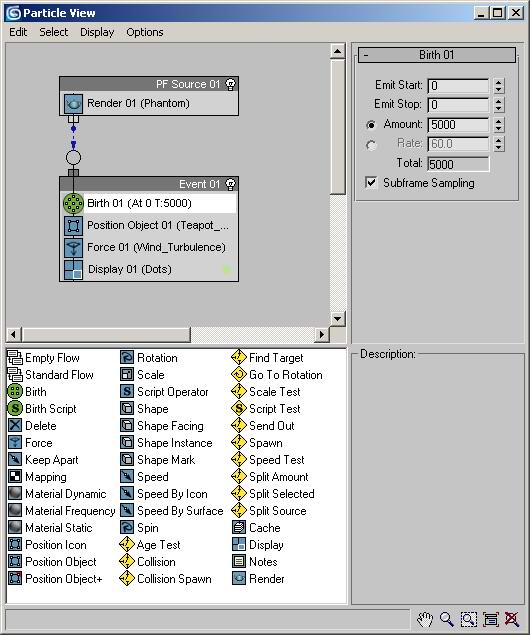This screenshot has height=635, width=530.
Task: Click the PF Source 01 title bar
Action: pos(149,84)
